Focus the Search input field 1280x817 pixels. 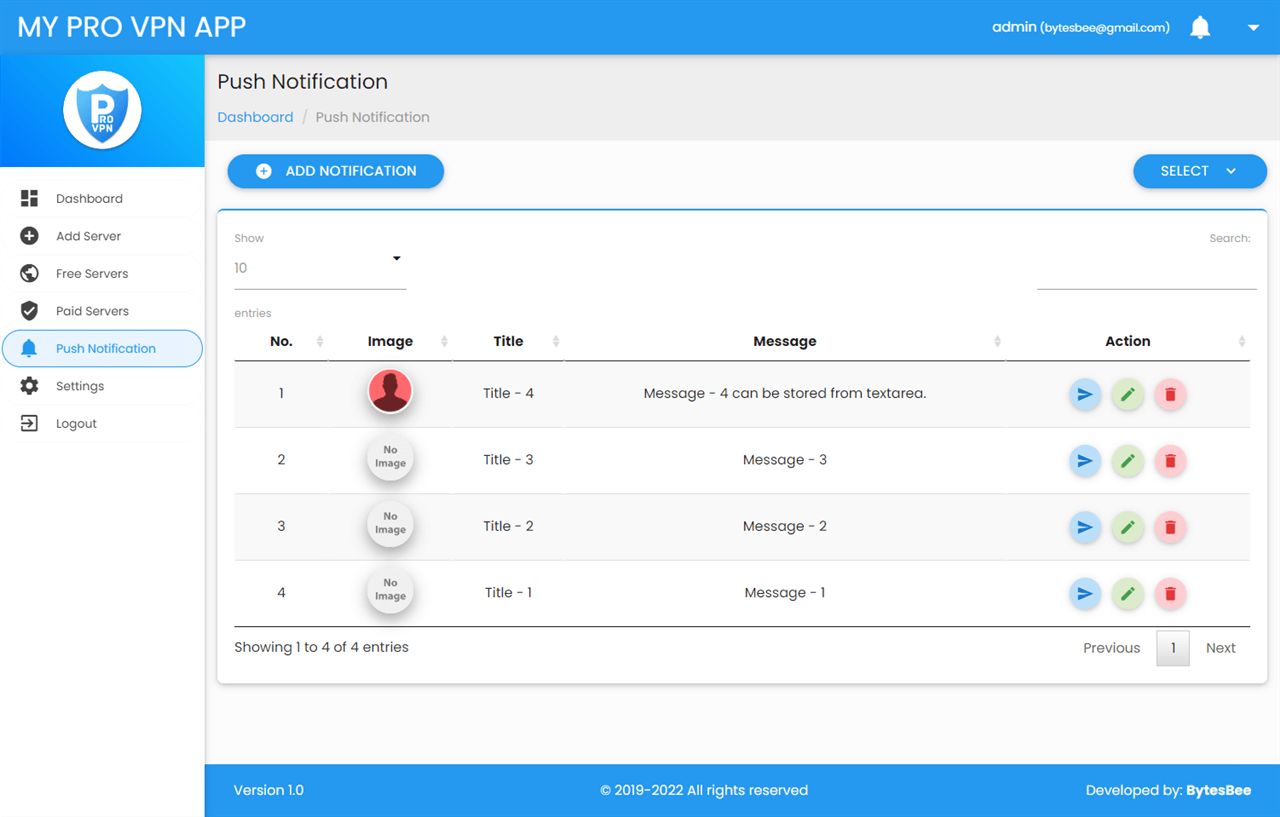[x=1147, y=270]
